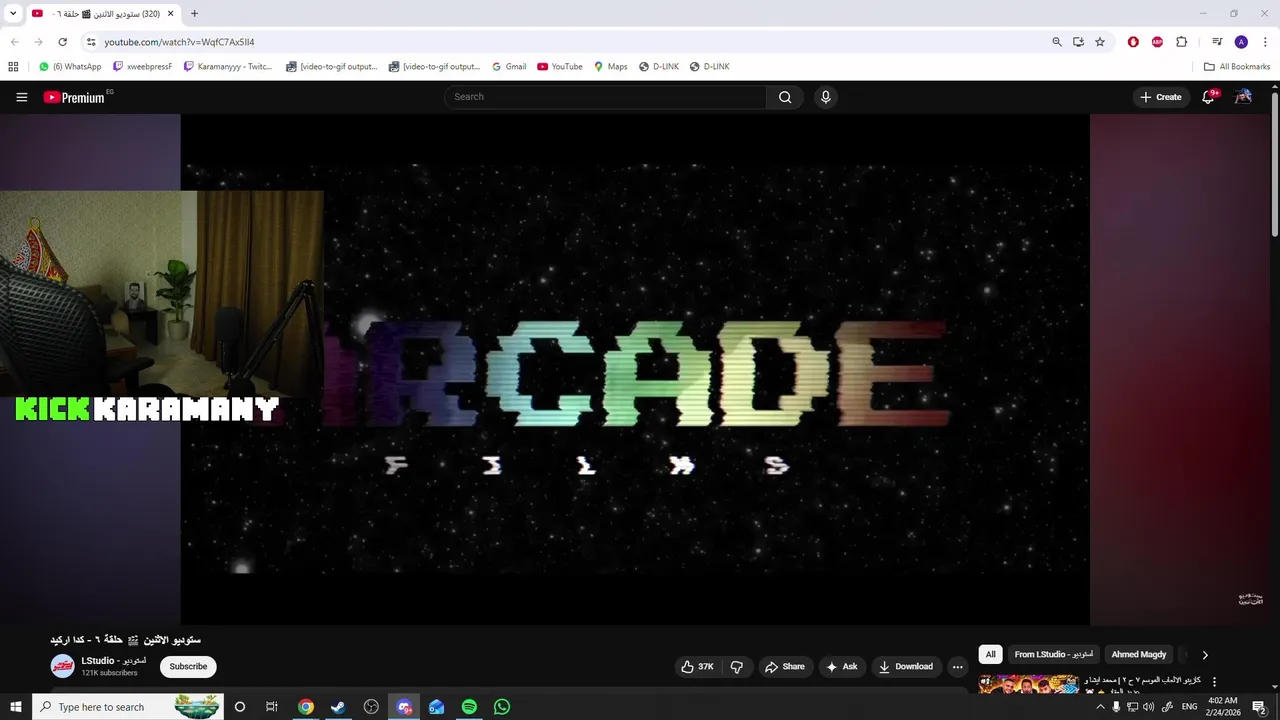Open the WhatsApp bookmark

click(x=70, y=67)
